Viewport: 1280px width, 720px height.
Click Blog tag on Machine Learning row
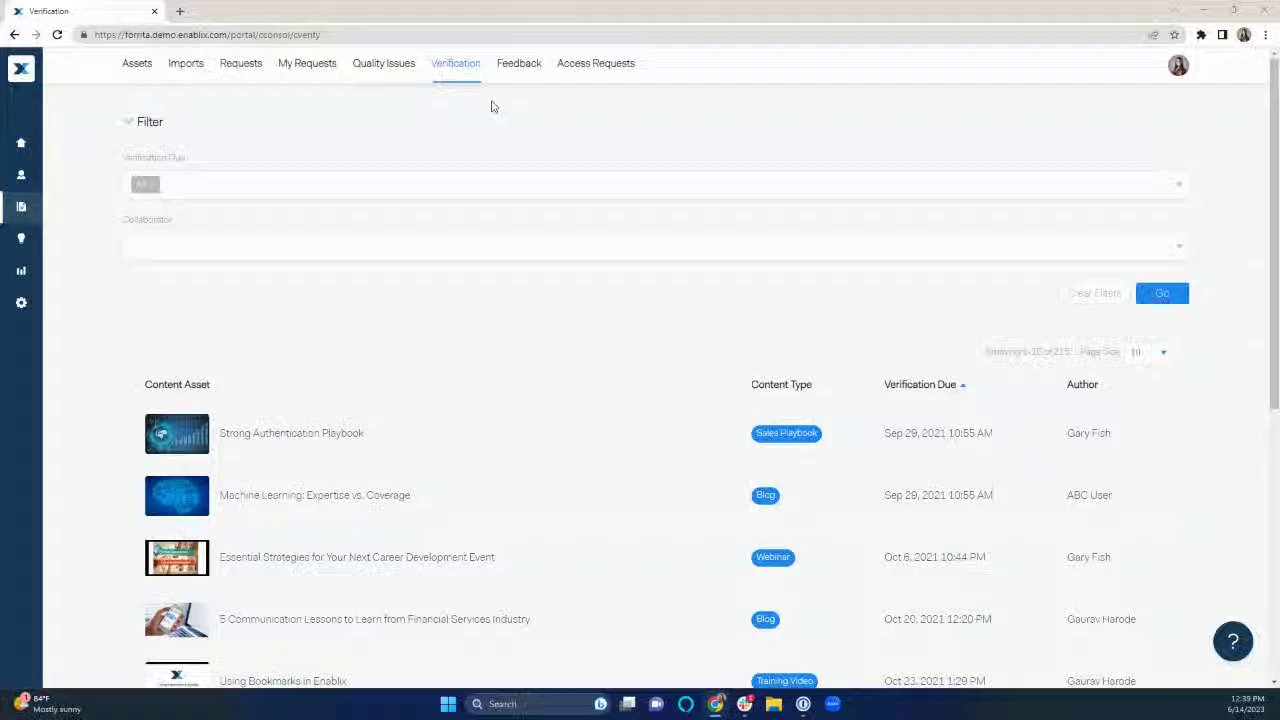click(x=765, y=495)
